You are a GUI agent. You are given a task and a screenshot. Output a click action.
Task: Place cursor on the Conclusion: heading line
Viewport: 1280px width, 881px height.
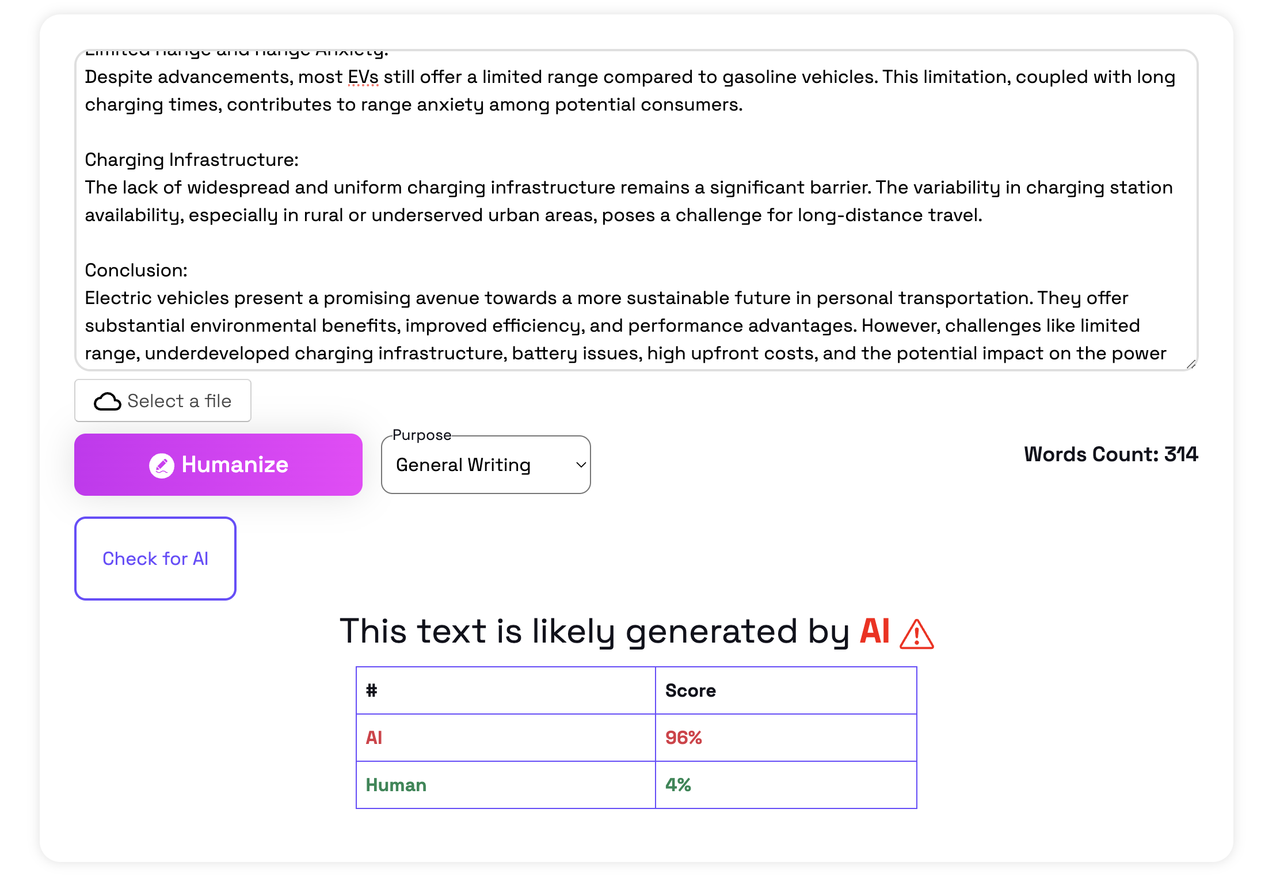[x=136, y=270]
